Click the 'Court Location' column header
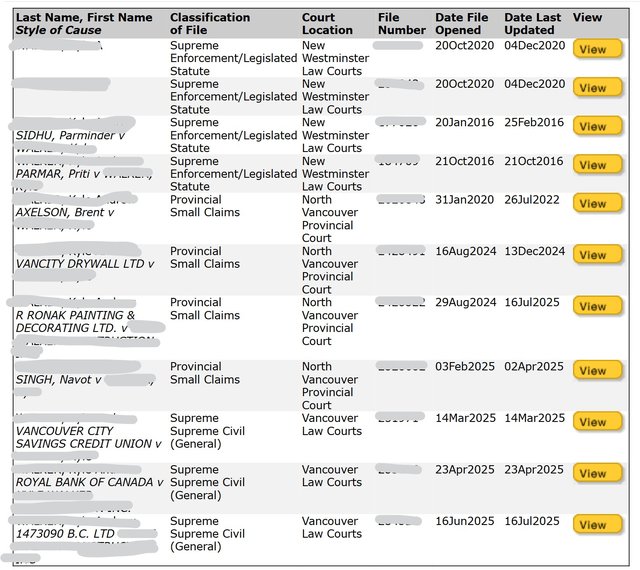640x570 pixels. point(327,24)
